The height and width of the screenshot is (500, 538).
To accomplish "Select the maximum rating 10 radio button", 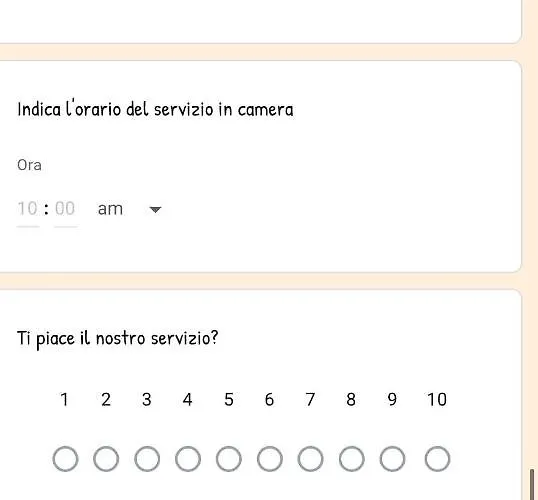I will point(437,459).
